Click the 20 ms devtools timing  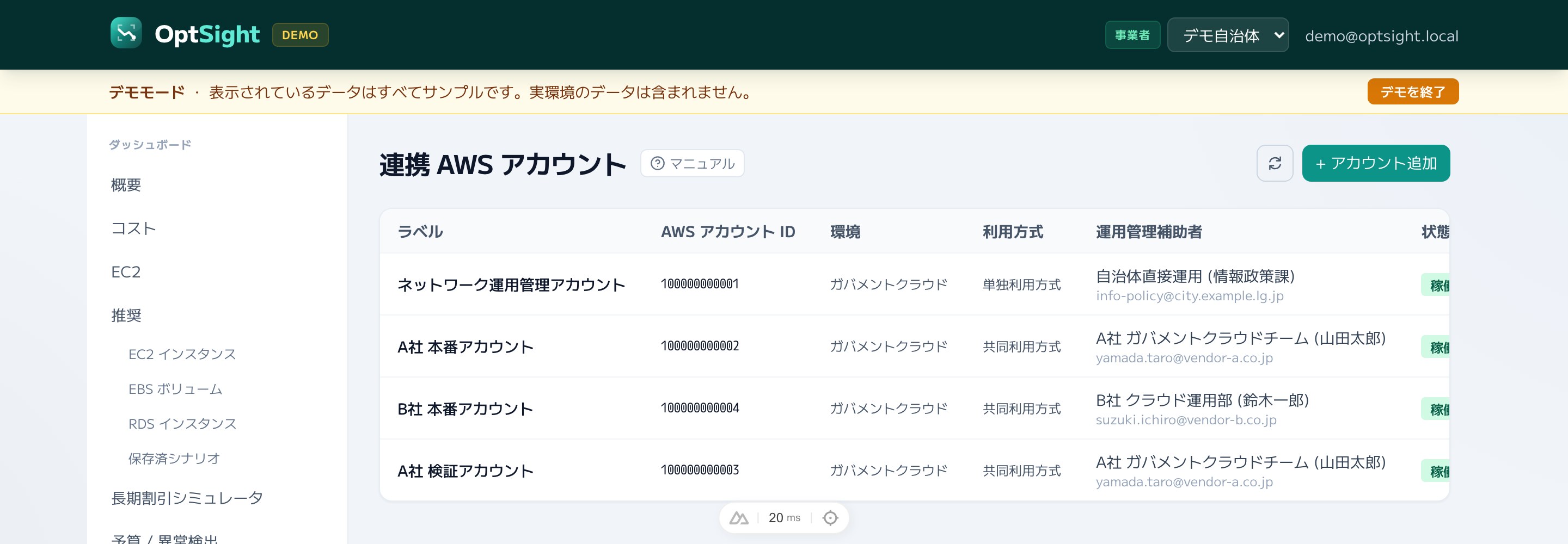(x=784, y=518)
